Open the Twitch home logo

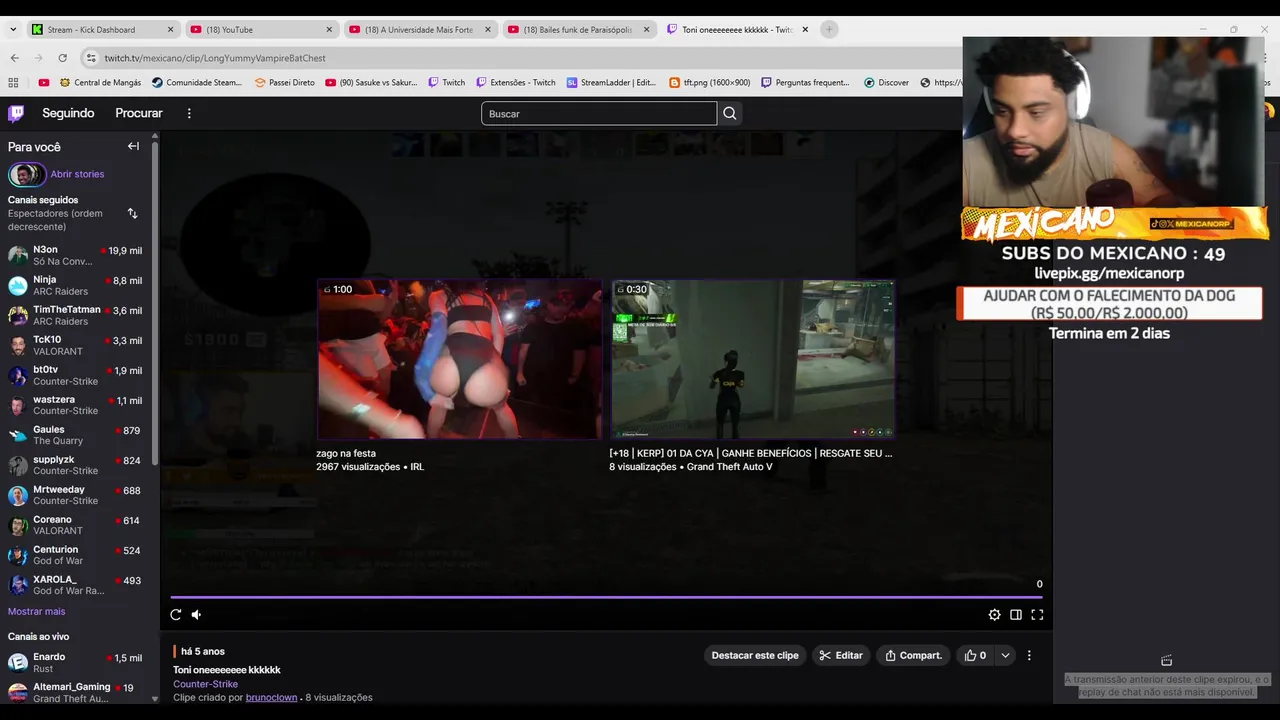coord(16,113)
